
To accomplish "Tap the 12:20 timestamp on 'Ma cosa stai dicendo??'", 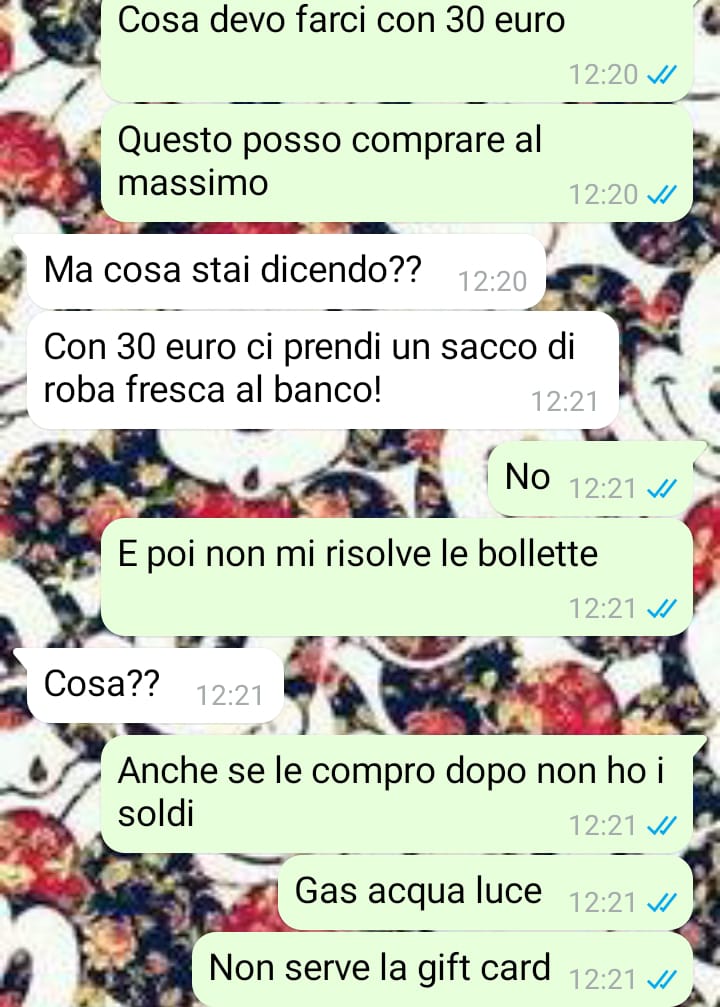I will point(493,281).
